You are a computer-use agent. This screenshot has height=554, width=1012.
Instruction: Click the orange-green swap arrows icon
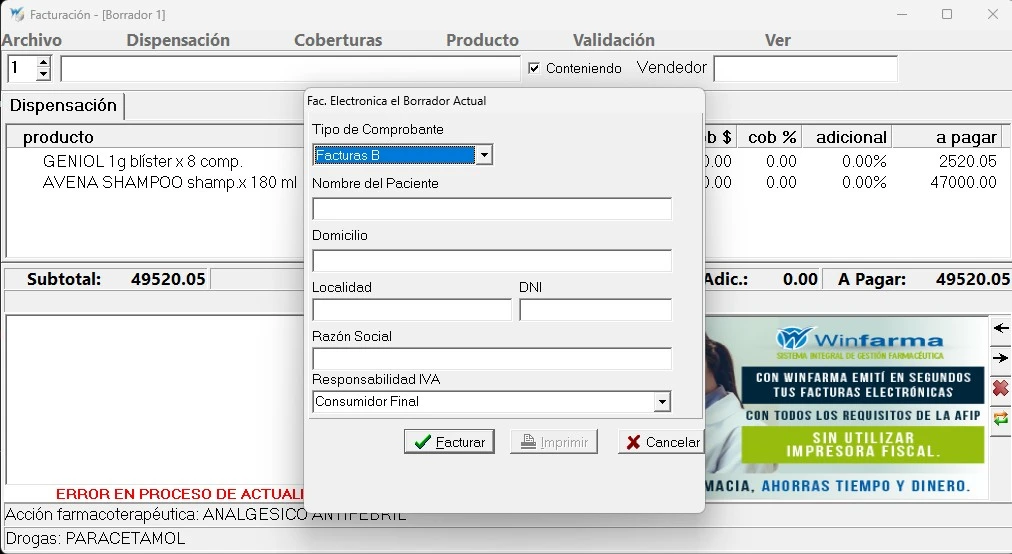click(1000, 418)
